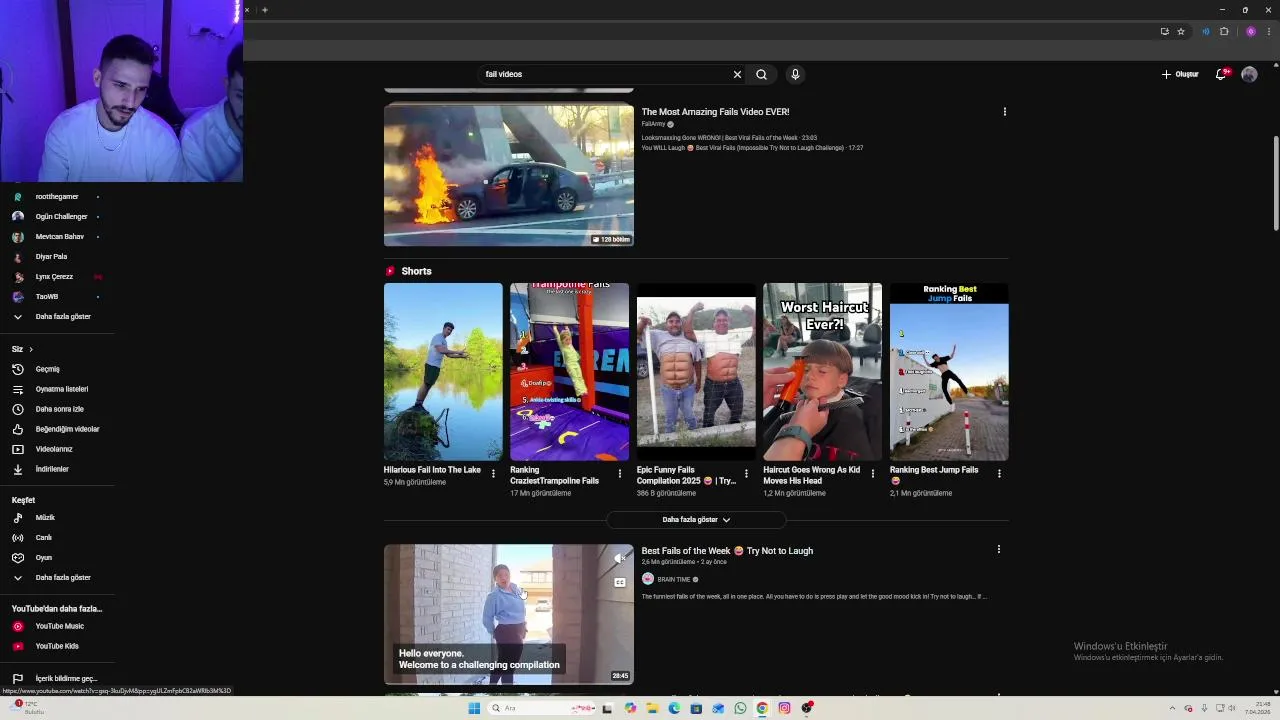Expand the Siz section chevron
Viewport: 1280px width, 720px height.
click(x=31, y=349)
